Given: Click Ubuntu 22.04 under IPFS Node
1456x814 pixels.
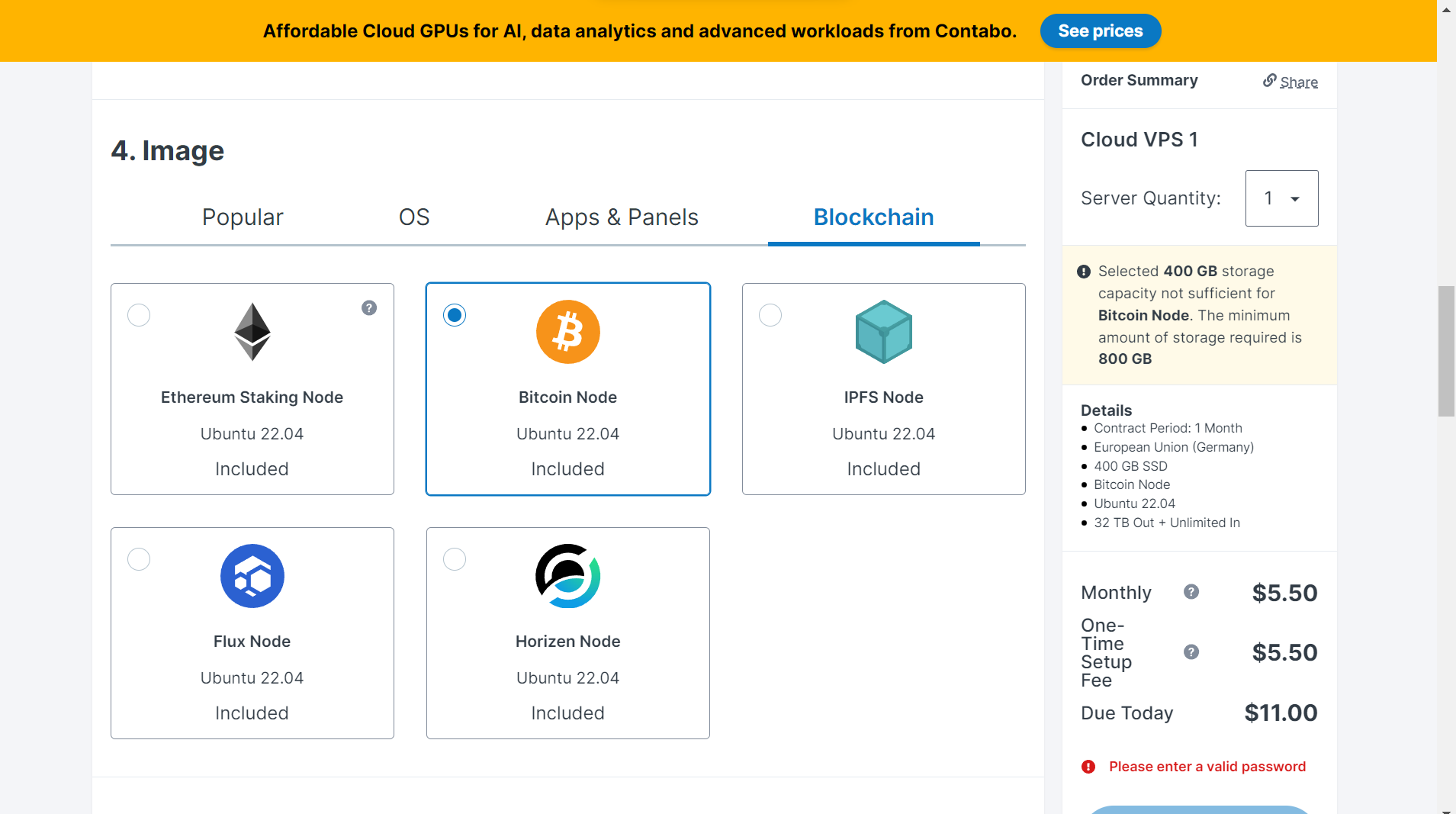Looking at the screenshot, I should tap(883, 434).
